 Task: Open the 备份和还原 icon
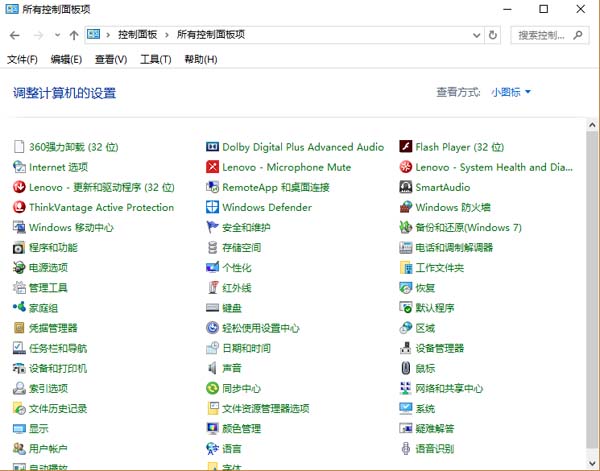click(x=406, y=227)
